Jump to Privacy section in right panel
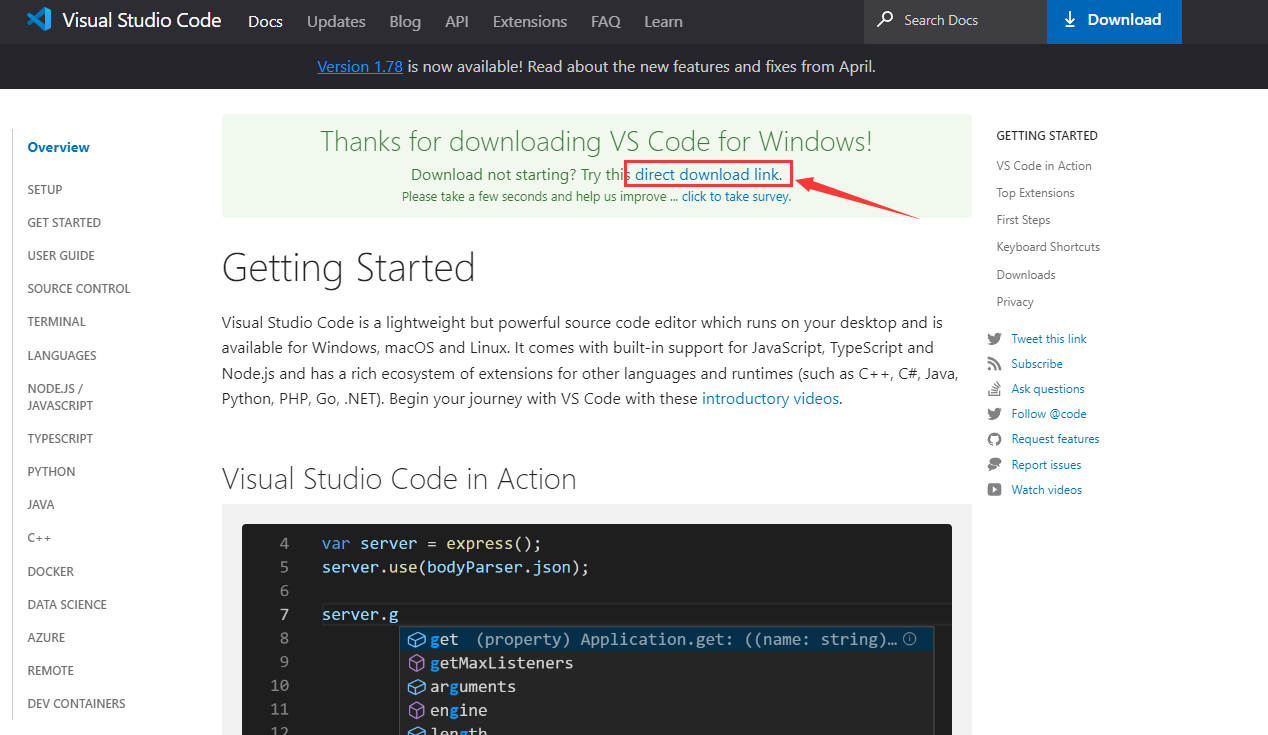This screenshot has width=1268, height=735. click(x=1015, y=302)
